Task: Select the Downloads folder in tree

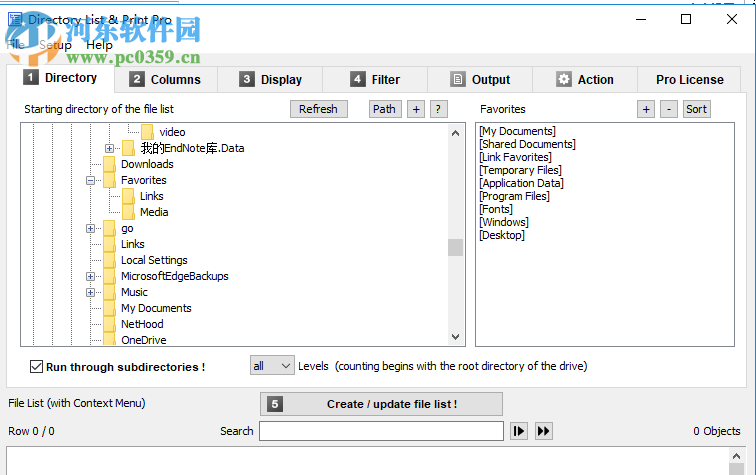Action: coord(147,164)
